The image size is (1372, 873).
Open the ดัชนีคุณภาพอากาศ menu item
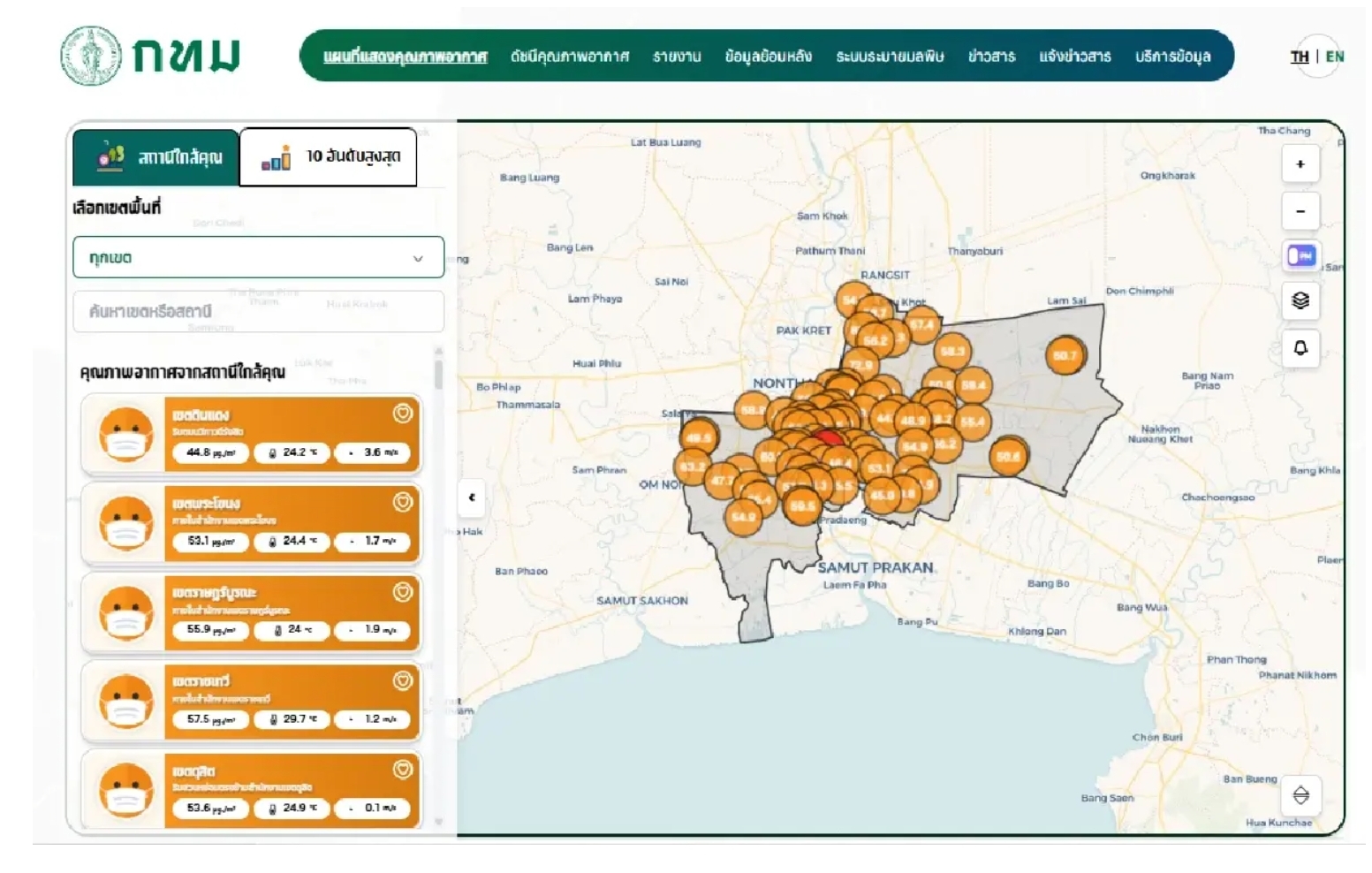coord(570,57)
